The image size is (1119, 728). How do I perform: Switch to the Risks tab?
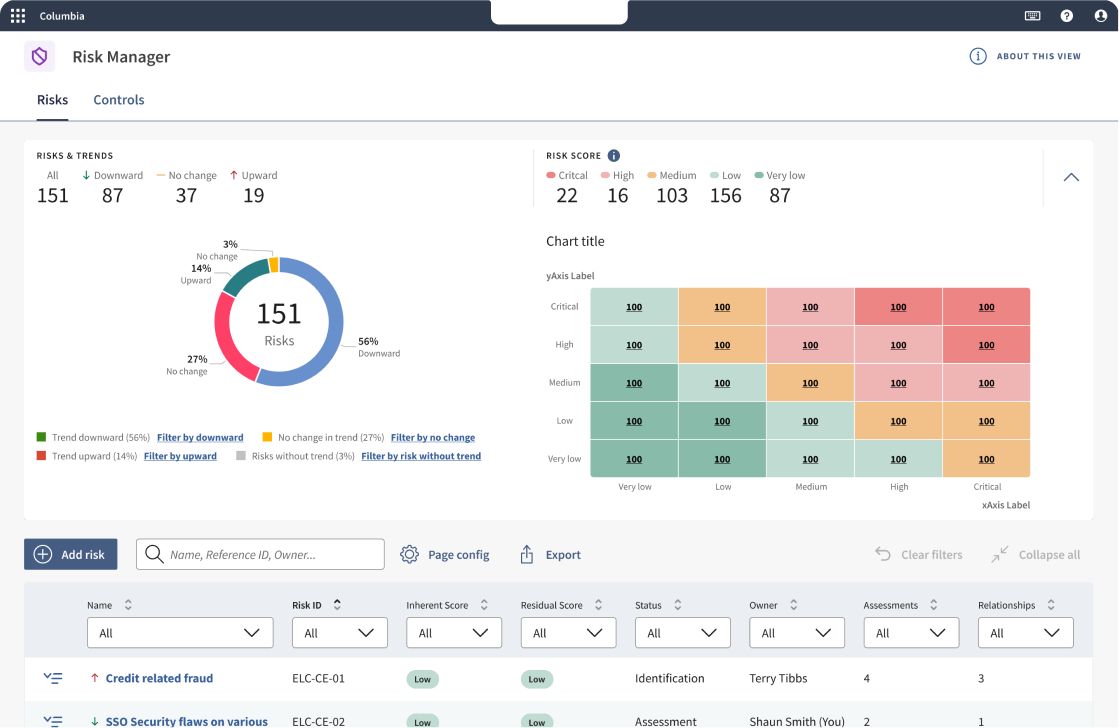53,100
